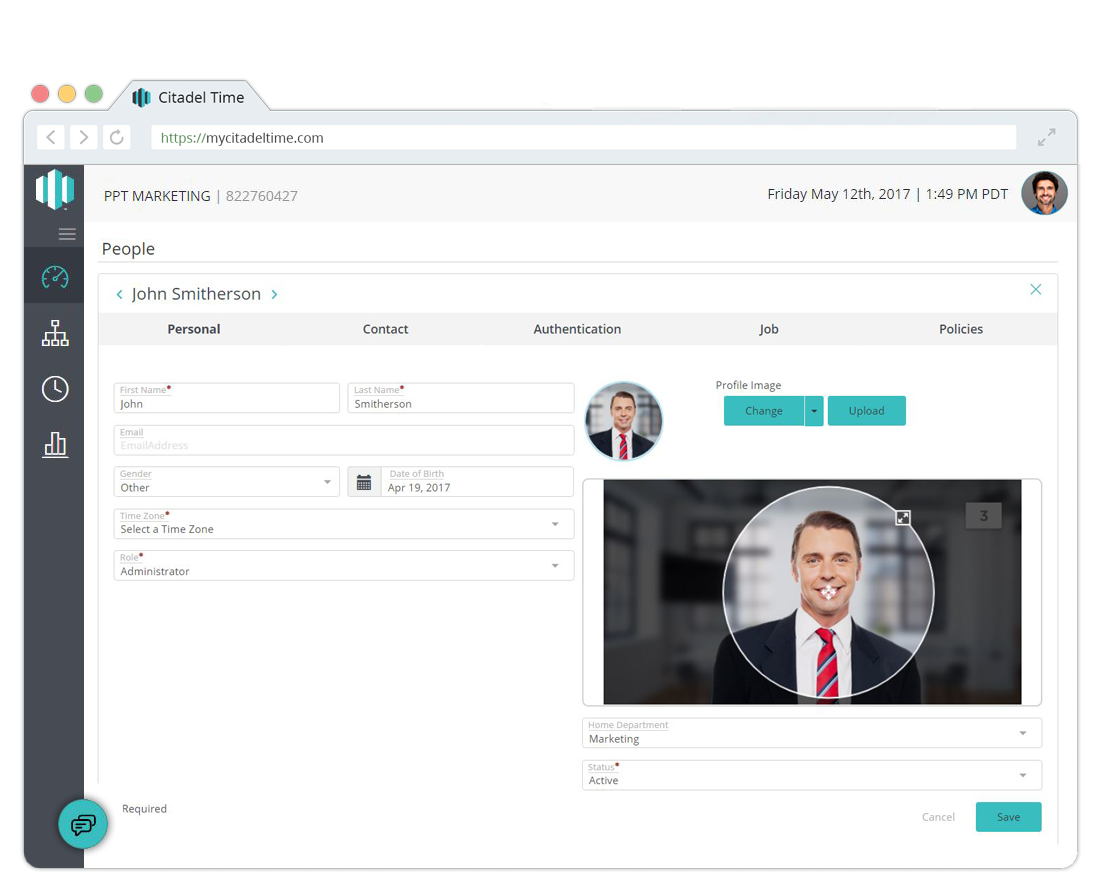Upload a new profile image
This screenshot has width=1100, height=883.
click(x=866, y=410)
